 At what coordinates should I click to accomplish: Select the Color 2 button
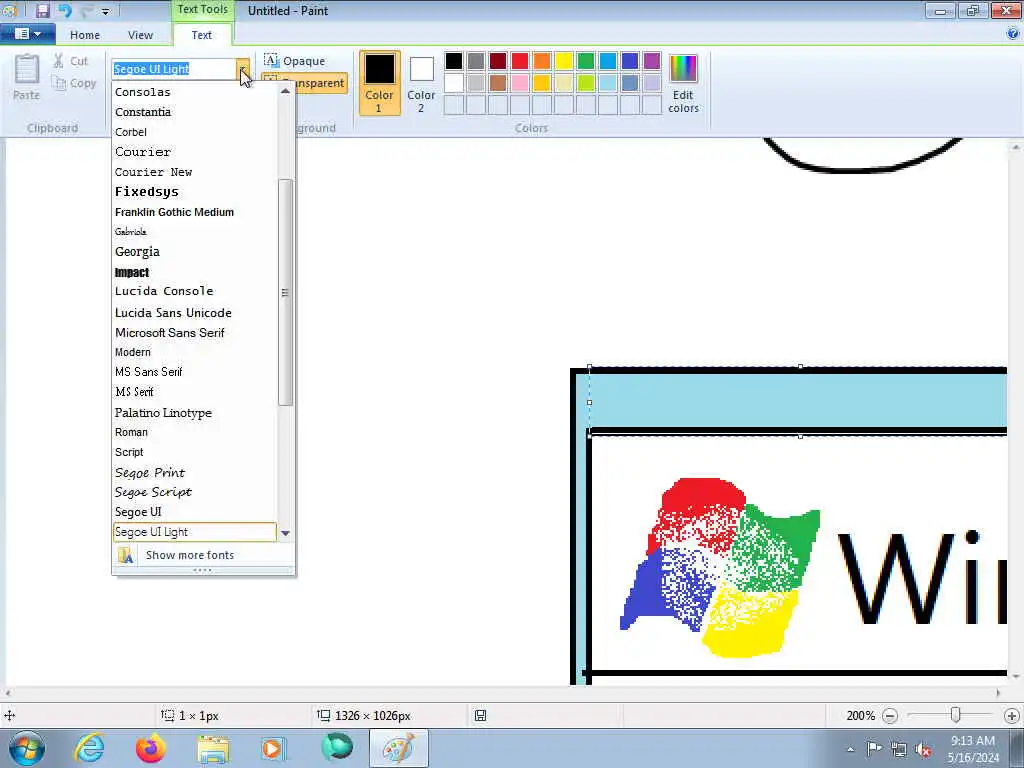point(421,83)
